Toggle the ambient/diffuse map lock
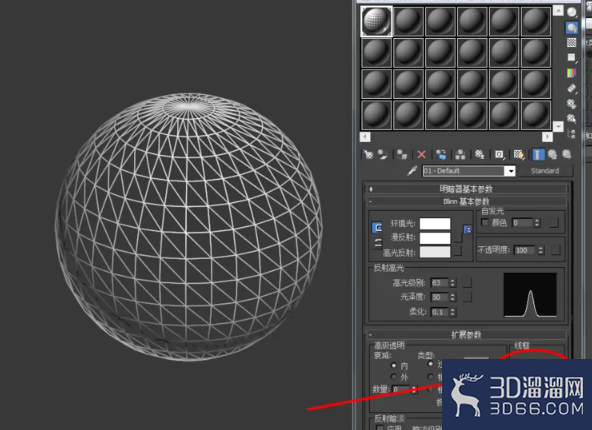592x430 pixels. 467,229
